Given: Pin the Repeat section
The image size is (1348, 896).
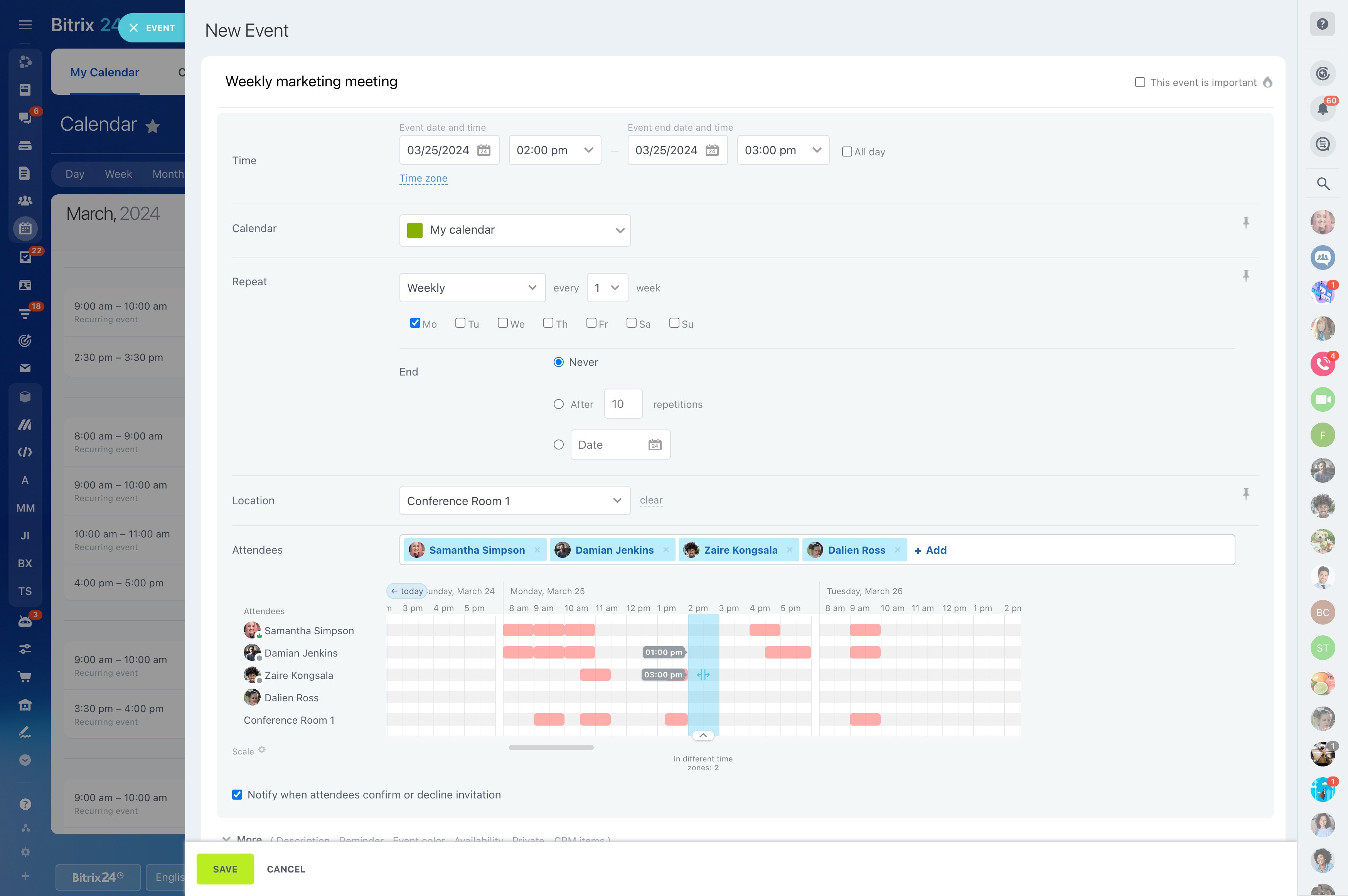Looking at the screenshot, I should tap(1246, 276).
